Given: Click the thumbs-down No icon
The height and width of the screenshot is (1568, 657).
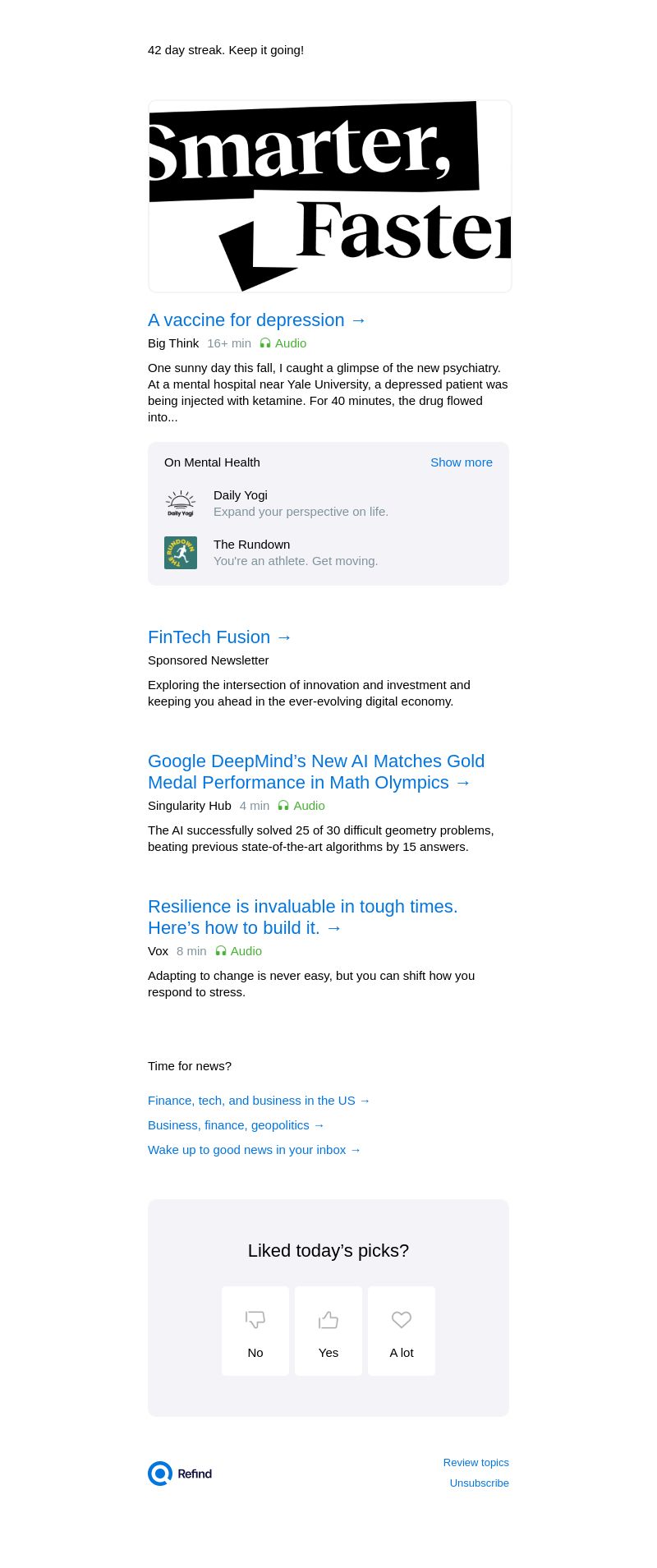Looking at the screenshot, I should [x=255, y=1319].
